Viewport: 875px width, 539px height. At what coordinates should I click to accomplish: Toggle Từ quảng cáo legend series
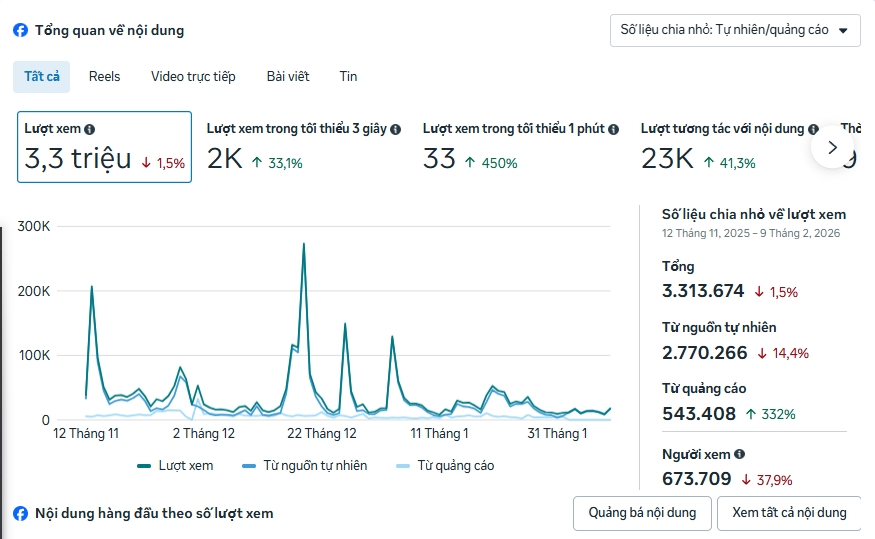[445, 465]
